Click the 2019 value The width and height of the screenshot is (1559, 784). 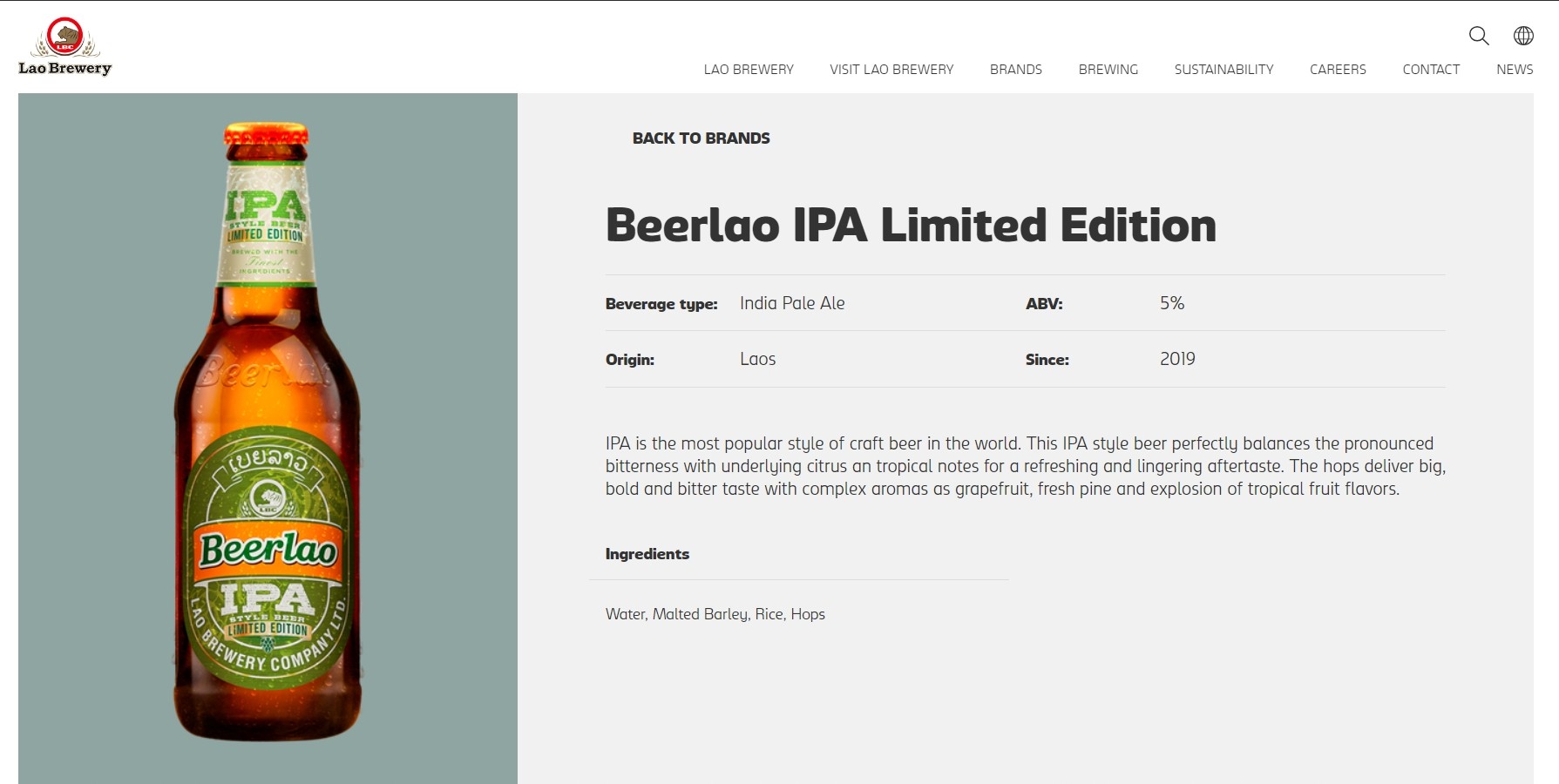[1177, 359]
